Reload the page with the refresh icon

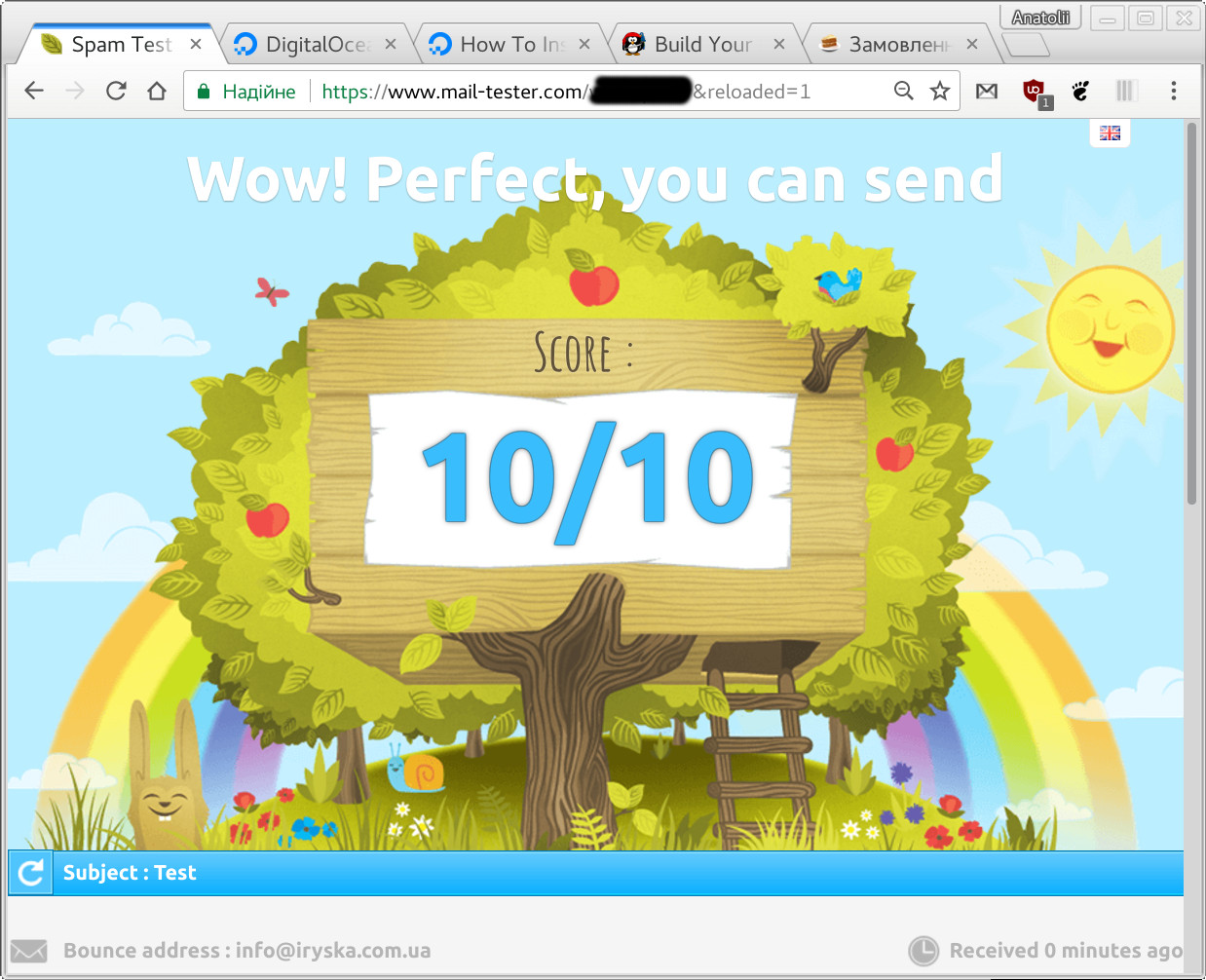[116, 91]
